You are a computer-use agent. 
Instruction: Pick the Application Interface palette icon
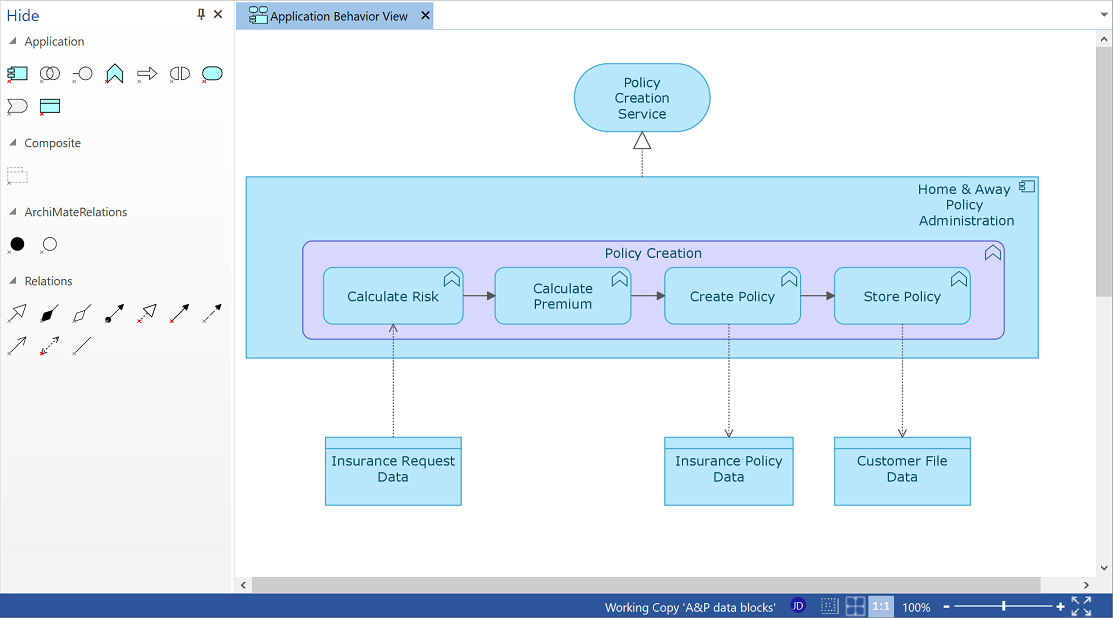pyautogui.click(x=83, y=74)
